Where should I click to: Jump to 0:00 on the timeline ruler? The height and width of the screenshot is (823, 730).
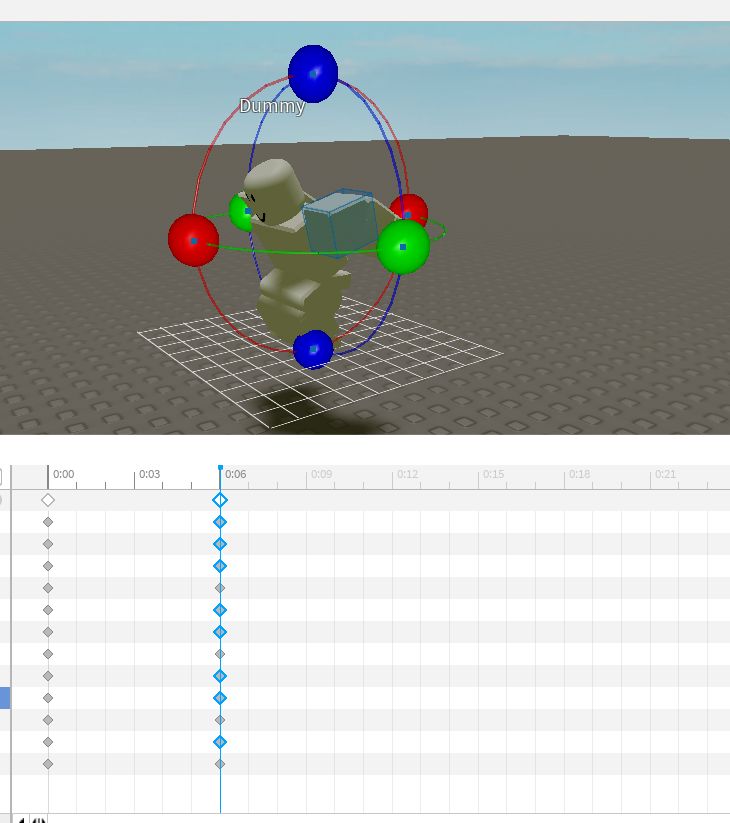(x=64, y=474)
